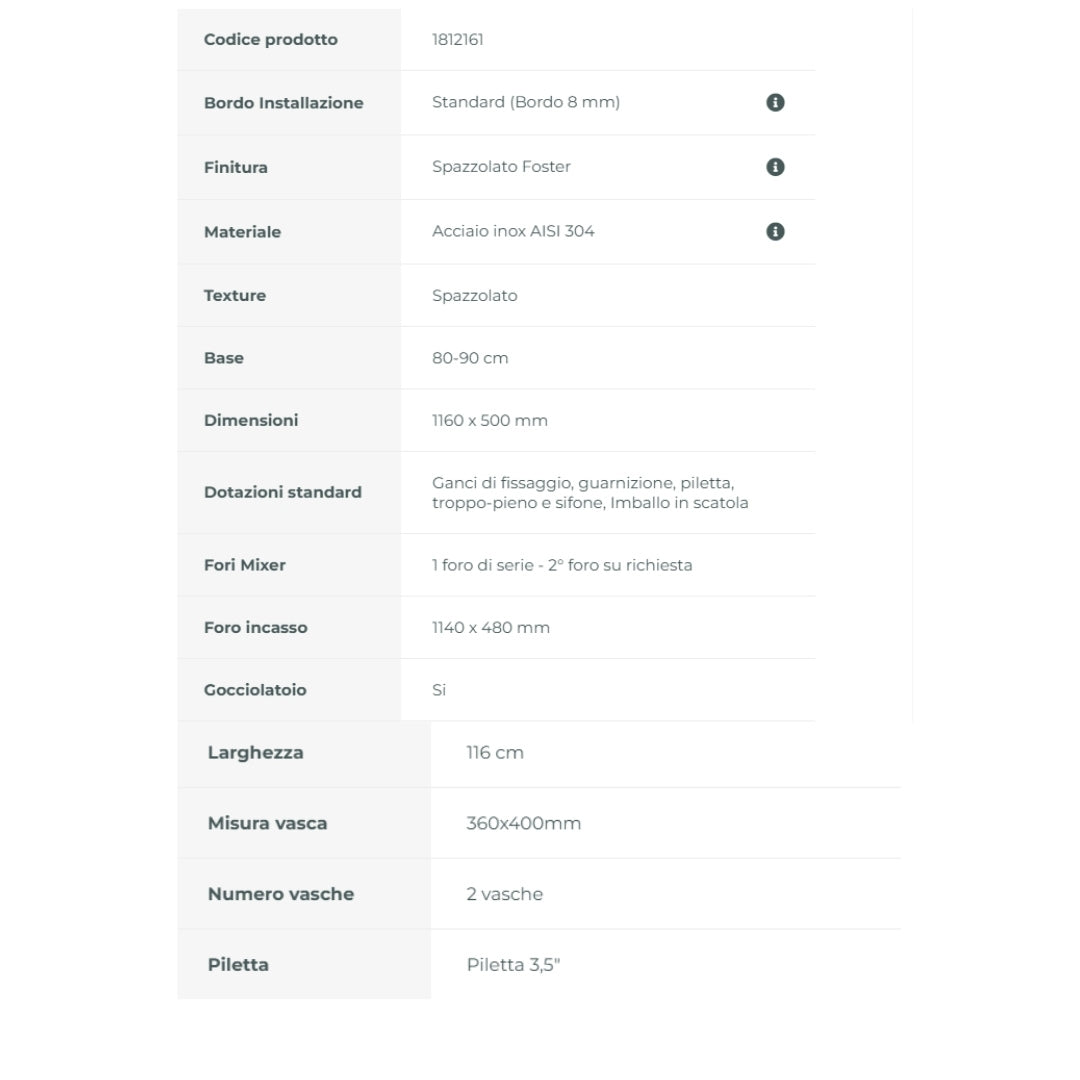The image size is (1080, 1080).
Task: Click the Finitura row label
Action: (236, 167)
